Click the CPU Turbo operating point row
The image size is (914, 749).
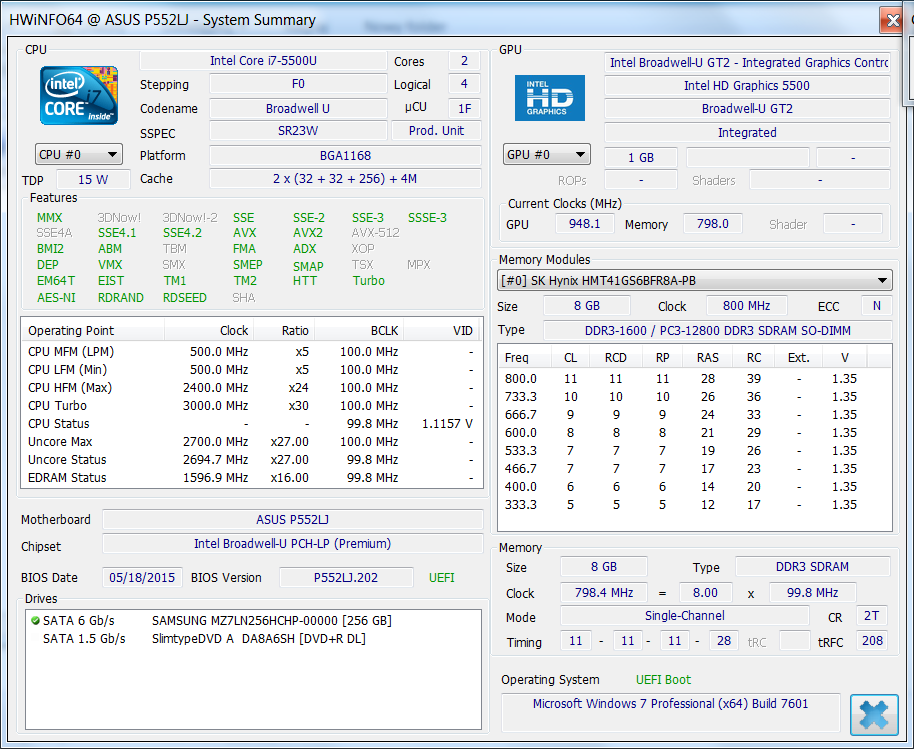point(252,406)
